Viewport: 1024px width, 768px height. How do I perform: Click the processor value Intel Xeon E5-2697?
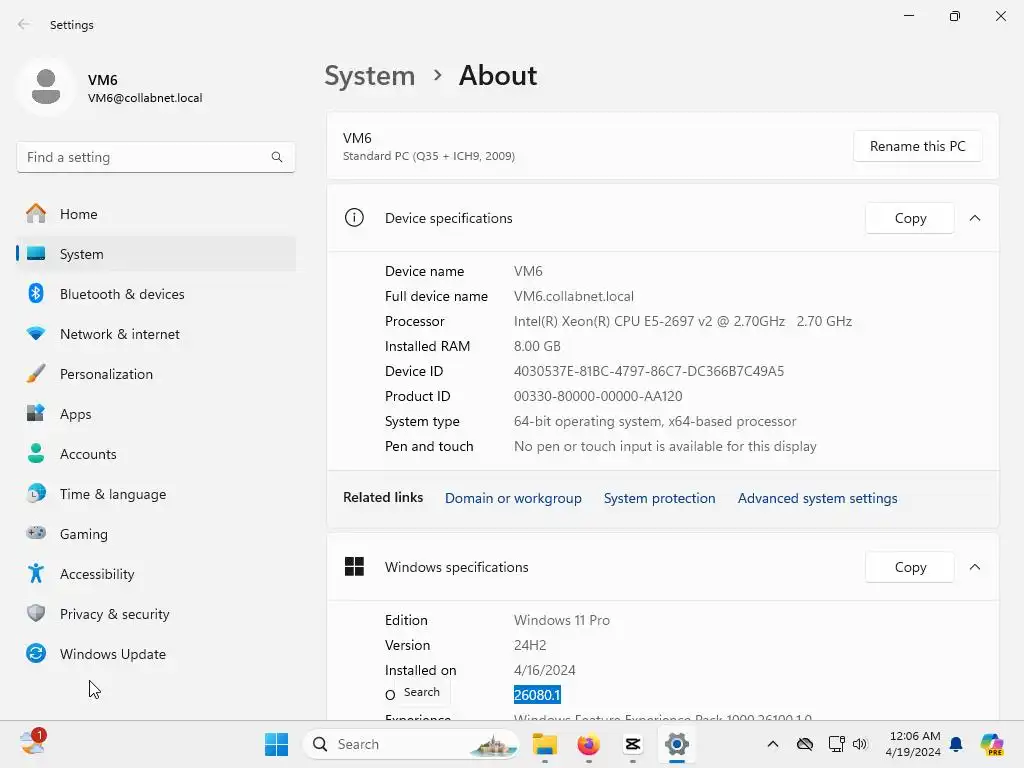point(682,321)
